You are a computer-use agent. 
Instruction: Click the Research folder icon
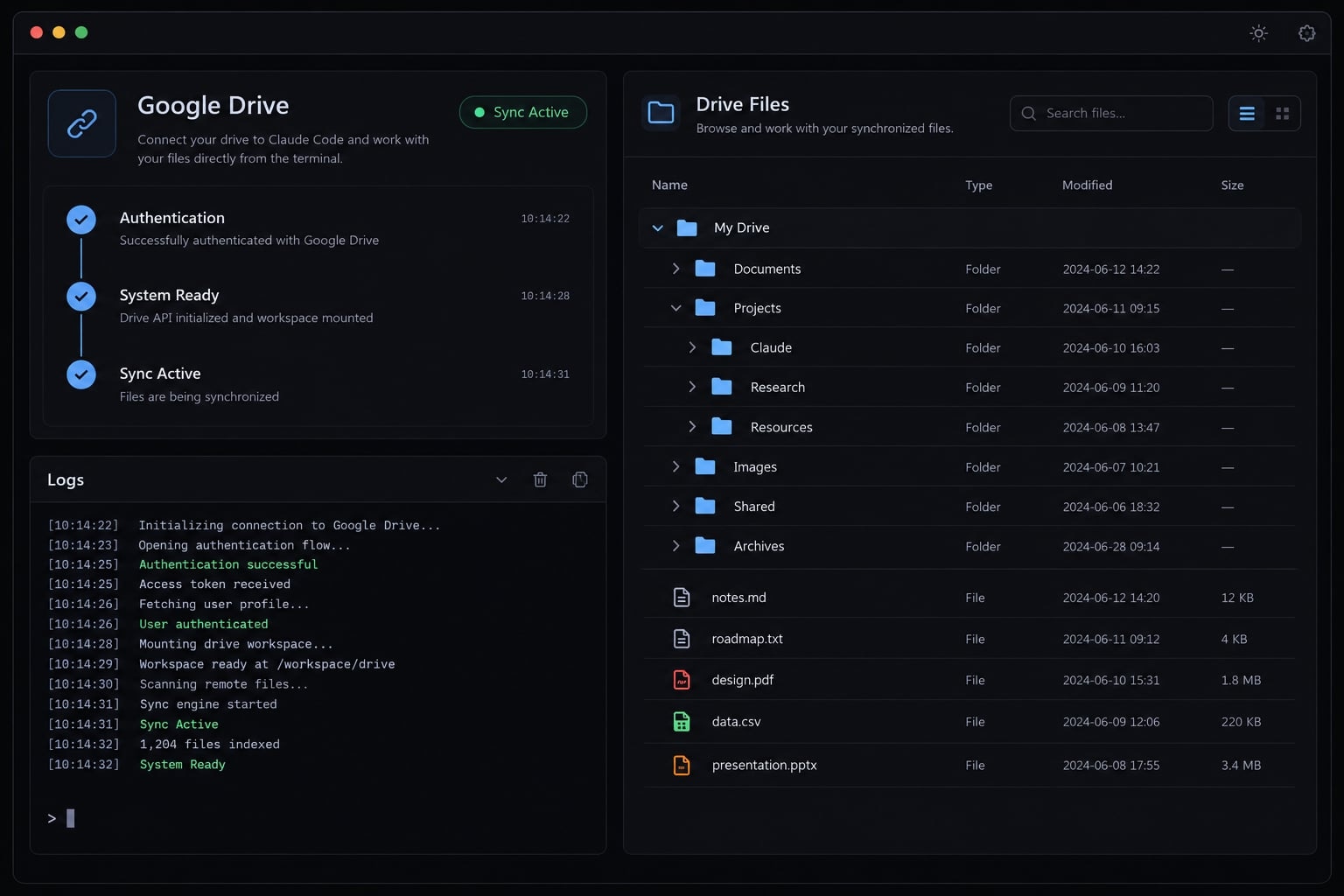[722, 387]
